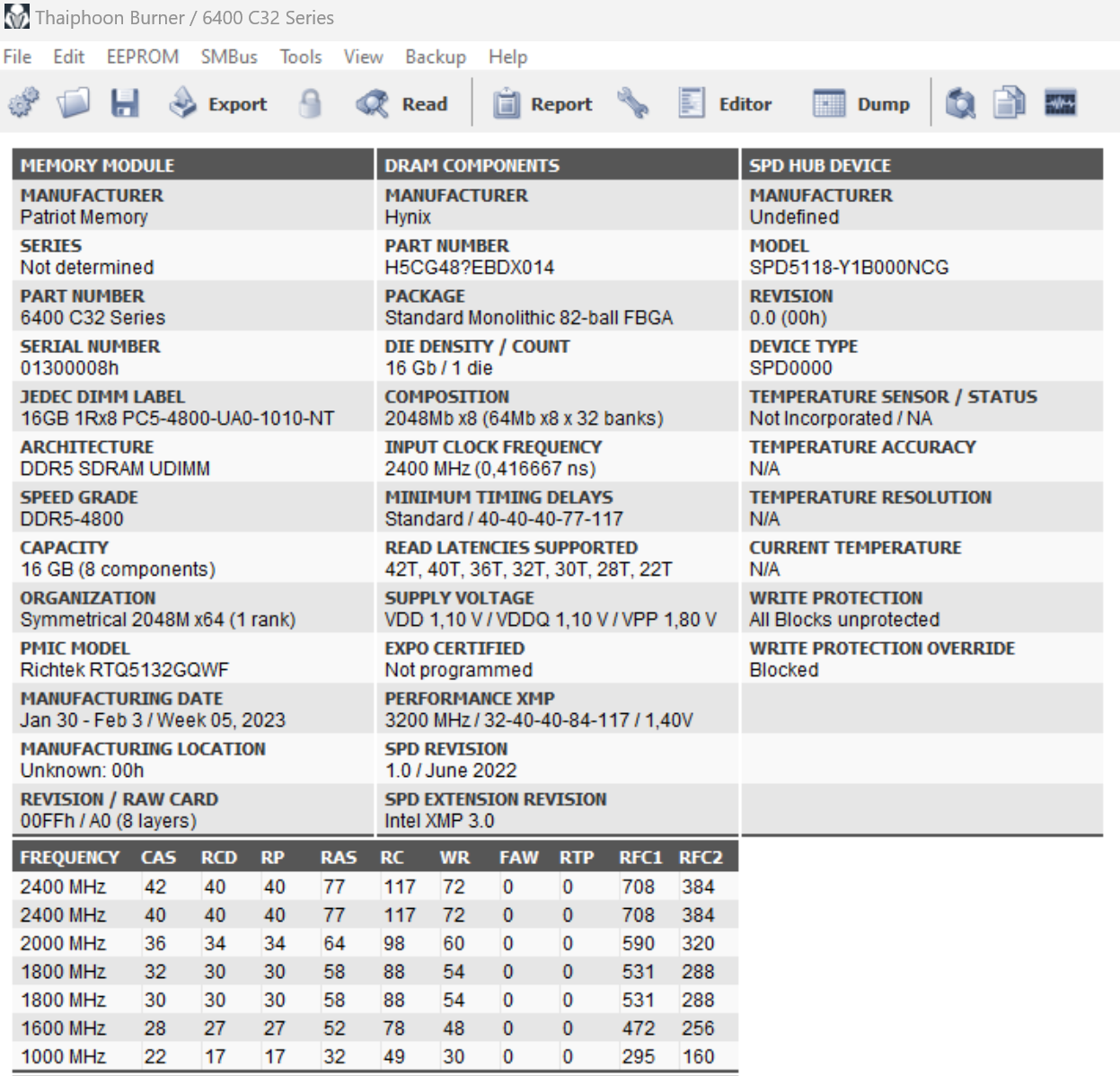Open the Backup menu

click(435, 57)
